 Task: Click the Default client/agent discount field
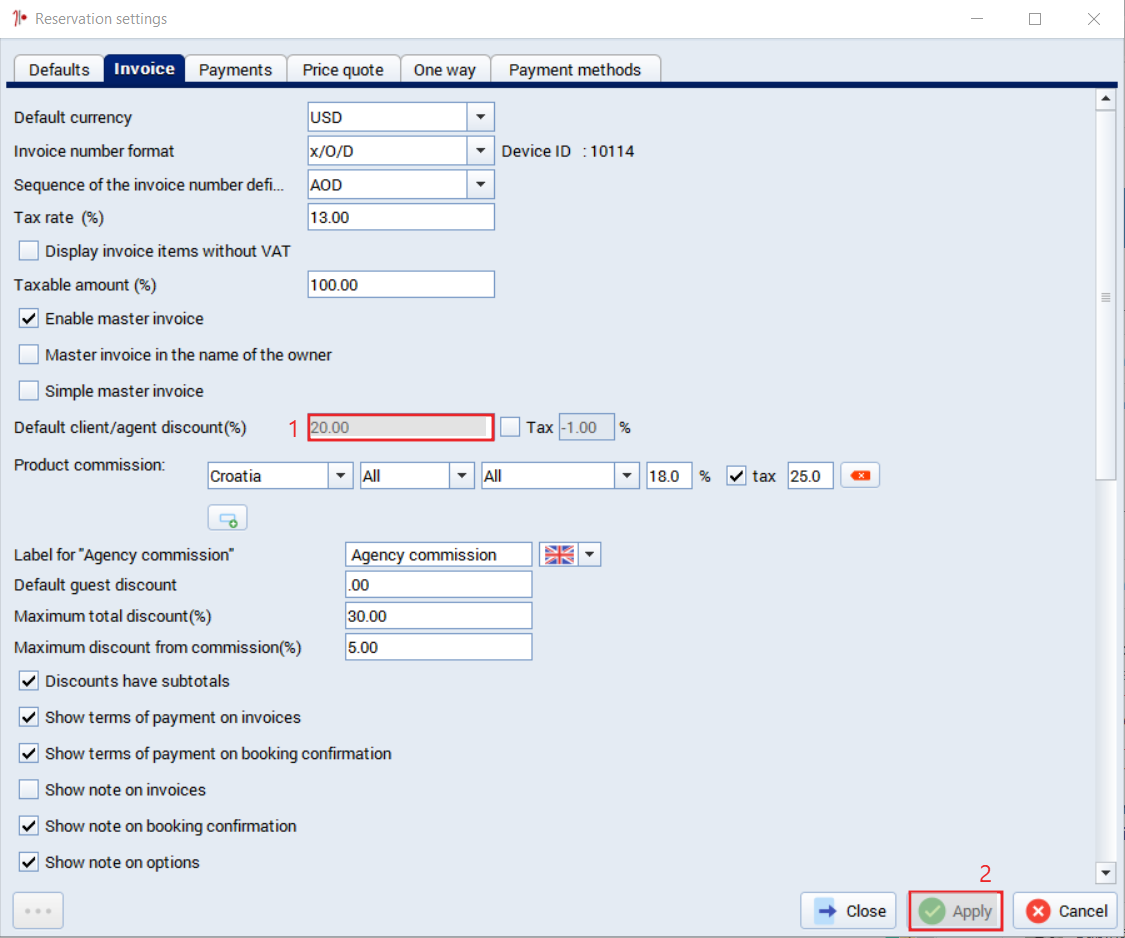tap(401, 427)
